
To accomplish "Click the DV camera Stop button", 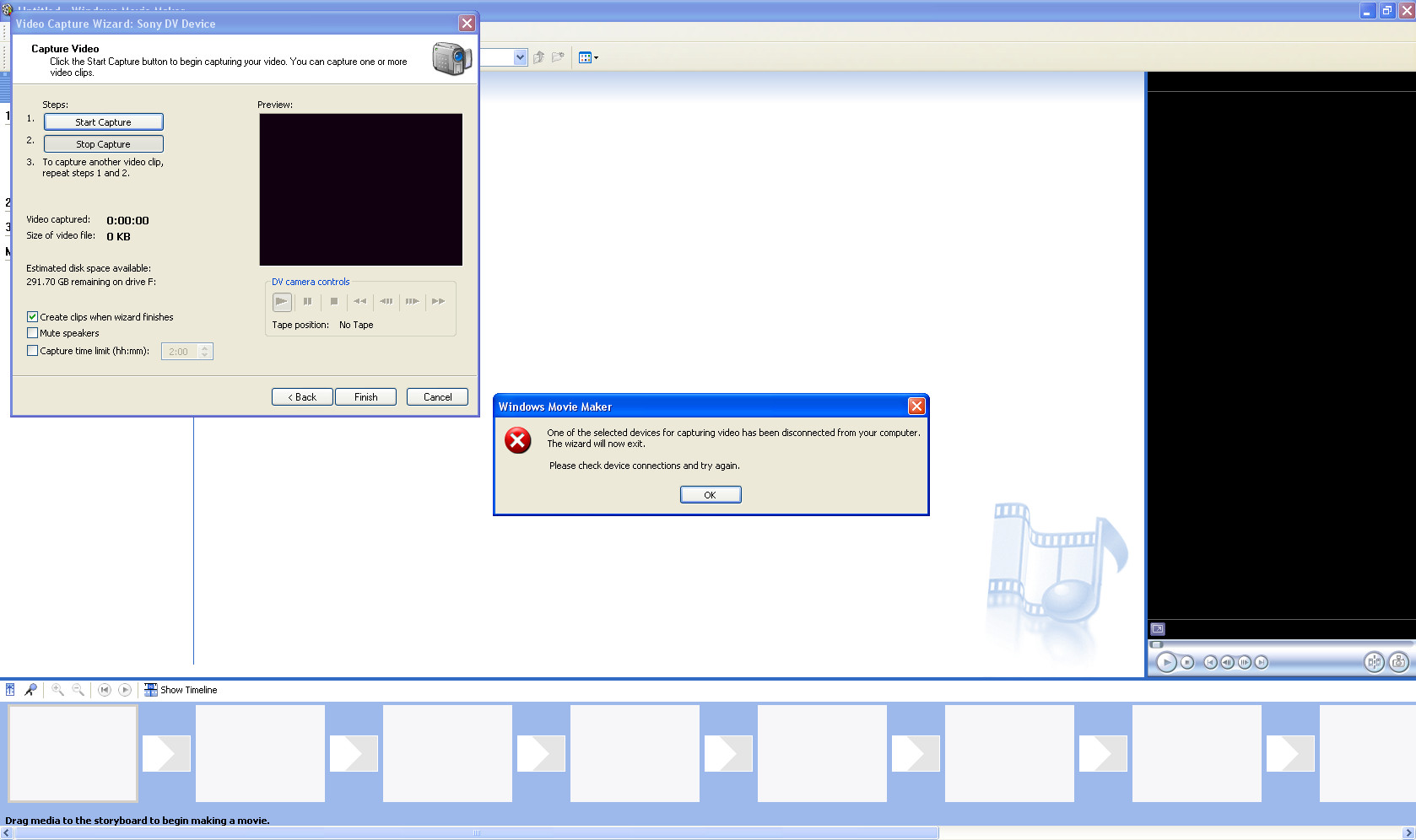I will 334,301.
